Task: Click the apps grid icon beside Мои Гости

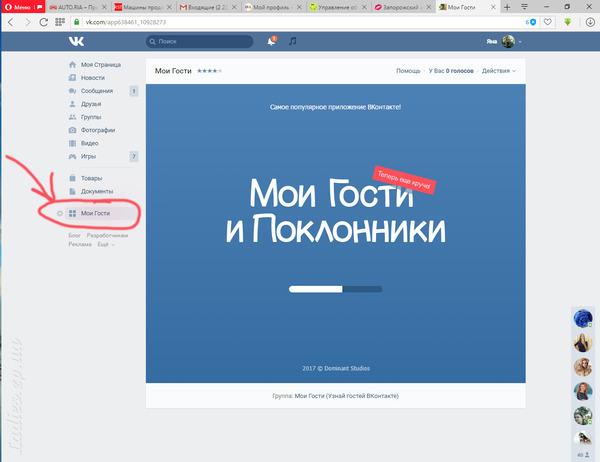Action: (x=72, y=213)
